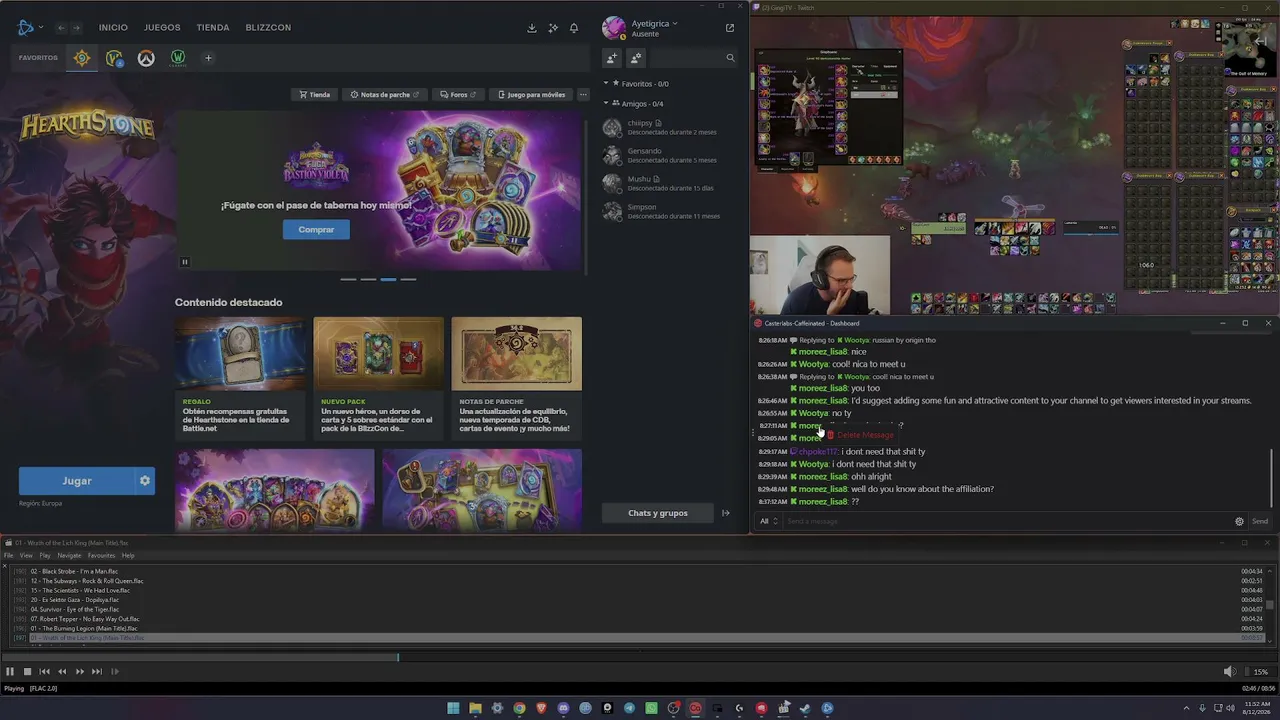Open the more options ellipsis for Hearthstone

point(583,95)
